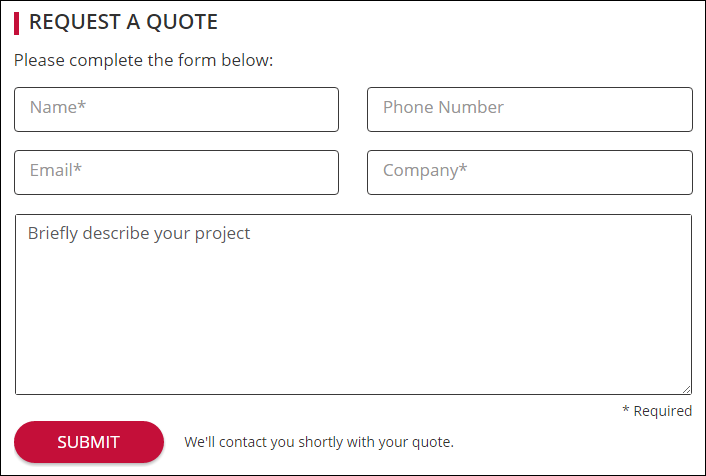Click into the Company field
This screenshot has height=476, width=706.
[529, 172]
